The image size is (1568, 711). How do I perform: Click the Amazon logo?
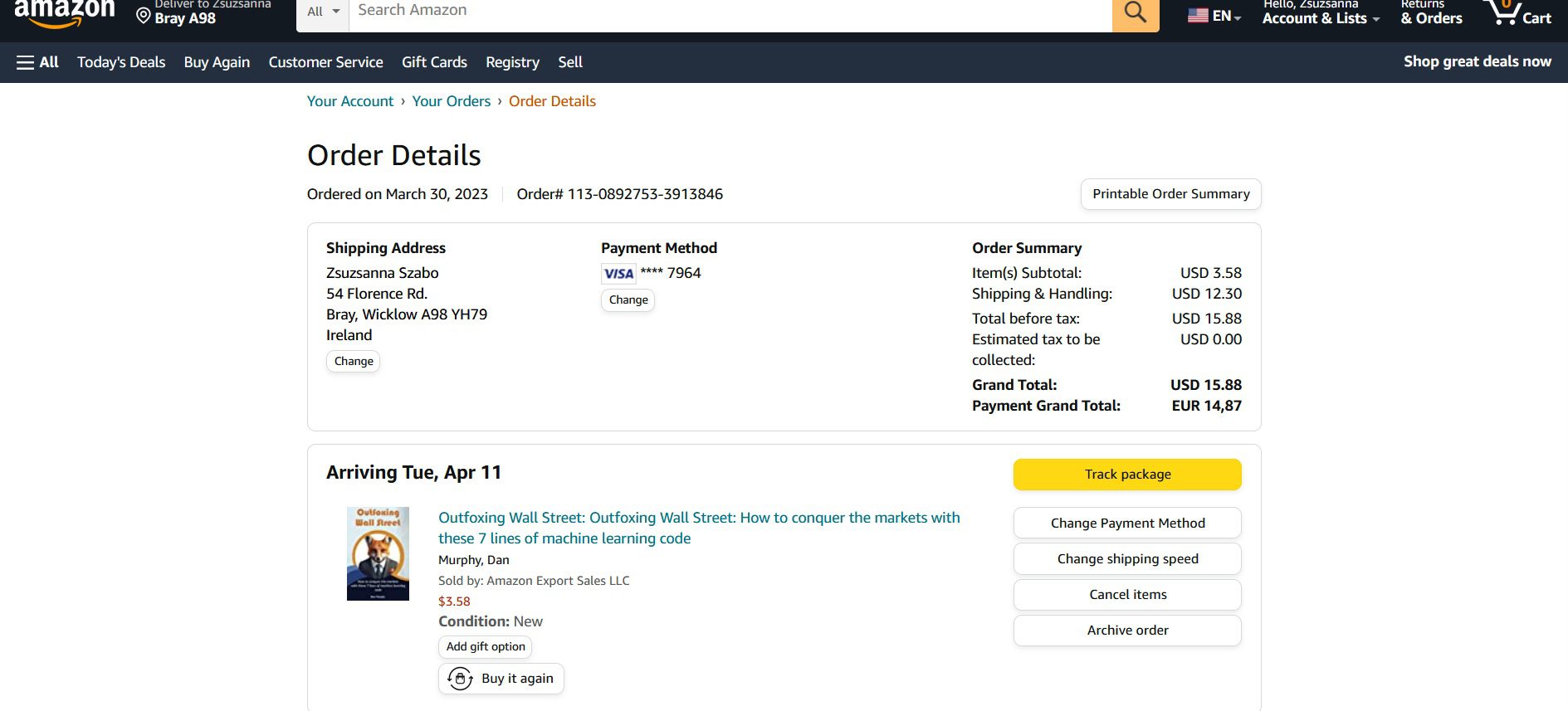coord(64,13)
